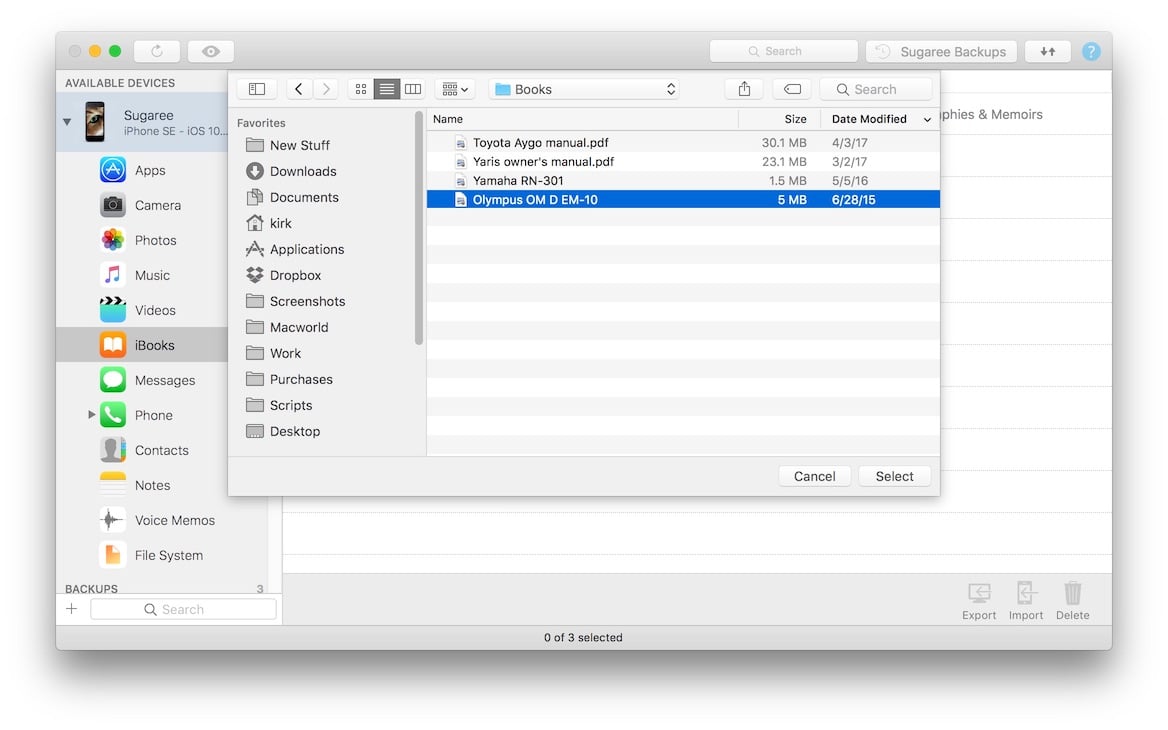Open Notes in the device sidebar
Image resolution: width=1168 pixels, height=730 pixels.
coord(142,486)
